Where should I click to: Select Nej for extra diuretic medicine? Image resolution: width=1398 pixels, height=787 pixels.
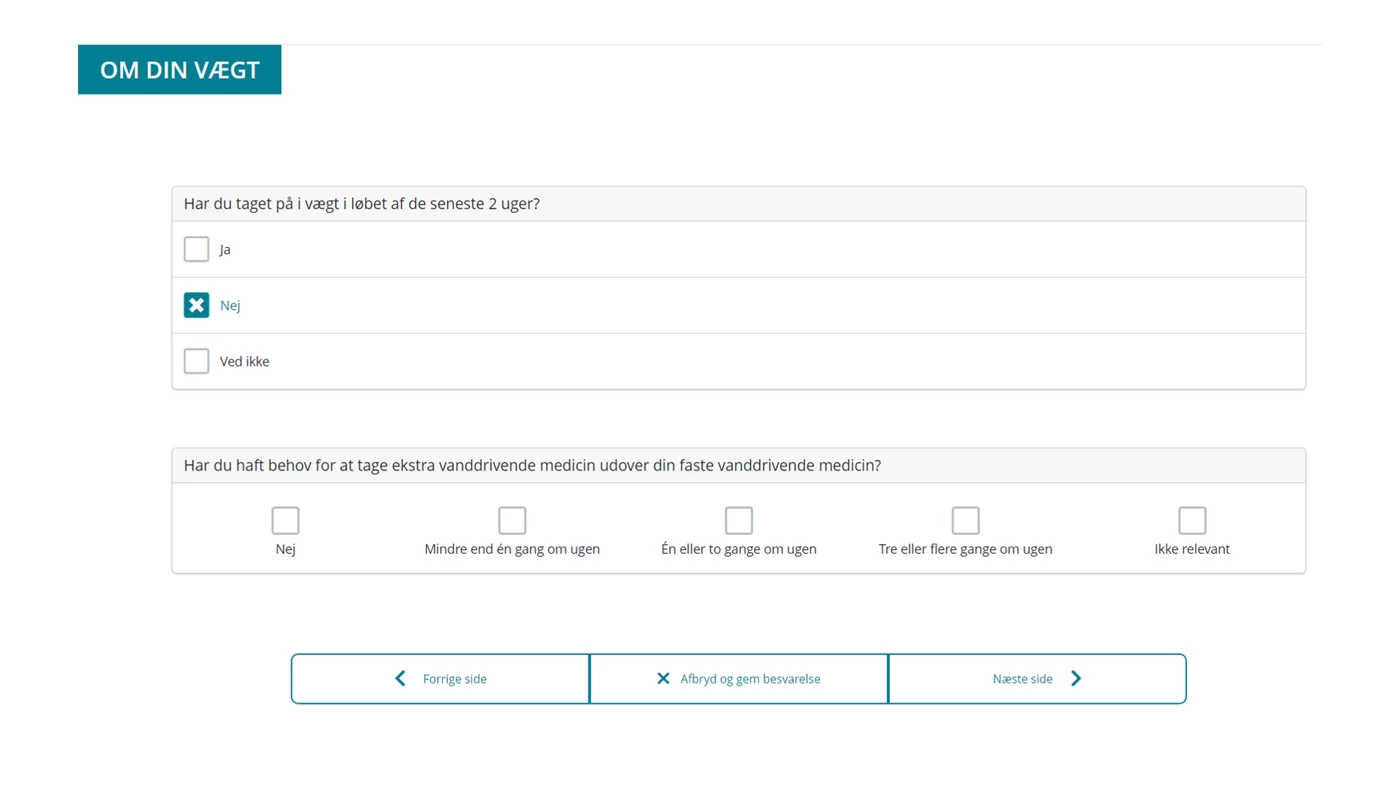[x=285, y=520]
